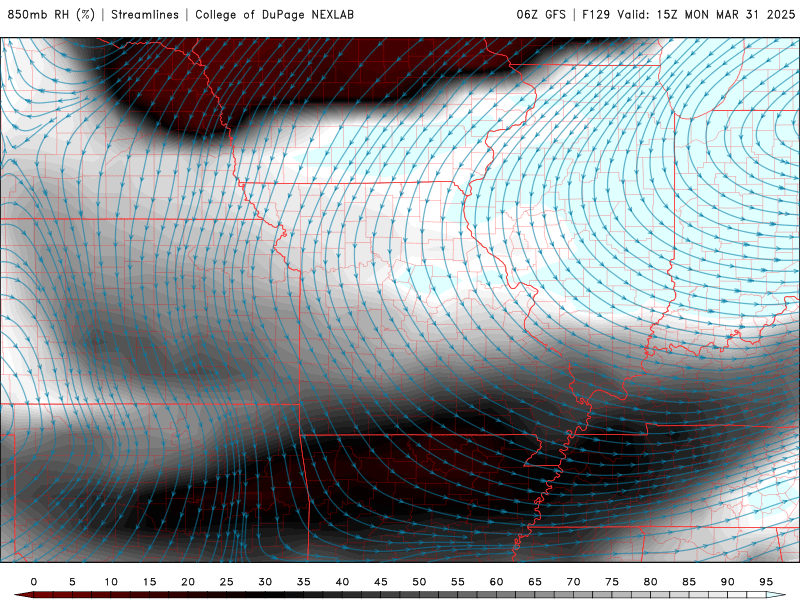Click the colorbar label "45"
The height and width of the screenshot is (600, 800).
point(381,582)
